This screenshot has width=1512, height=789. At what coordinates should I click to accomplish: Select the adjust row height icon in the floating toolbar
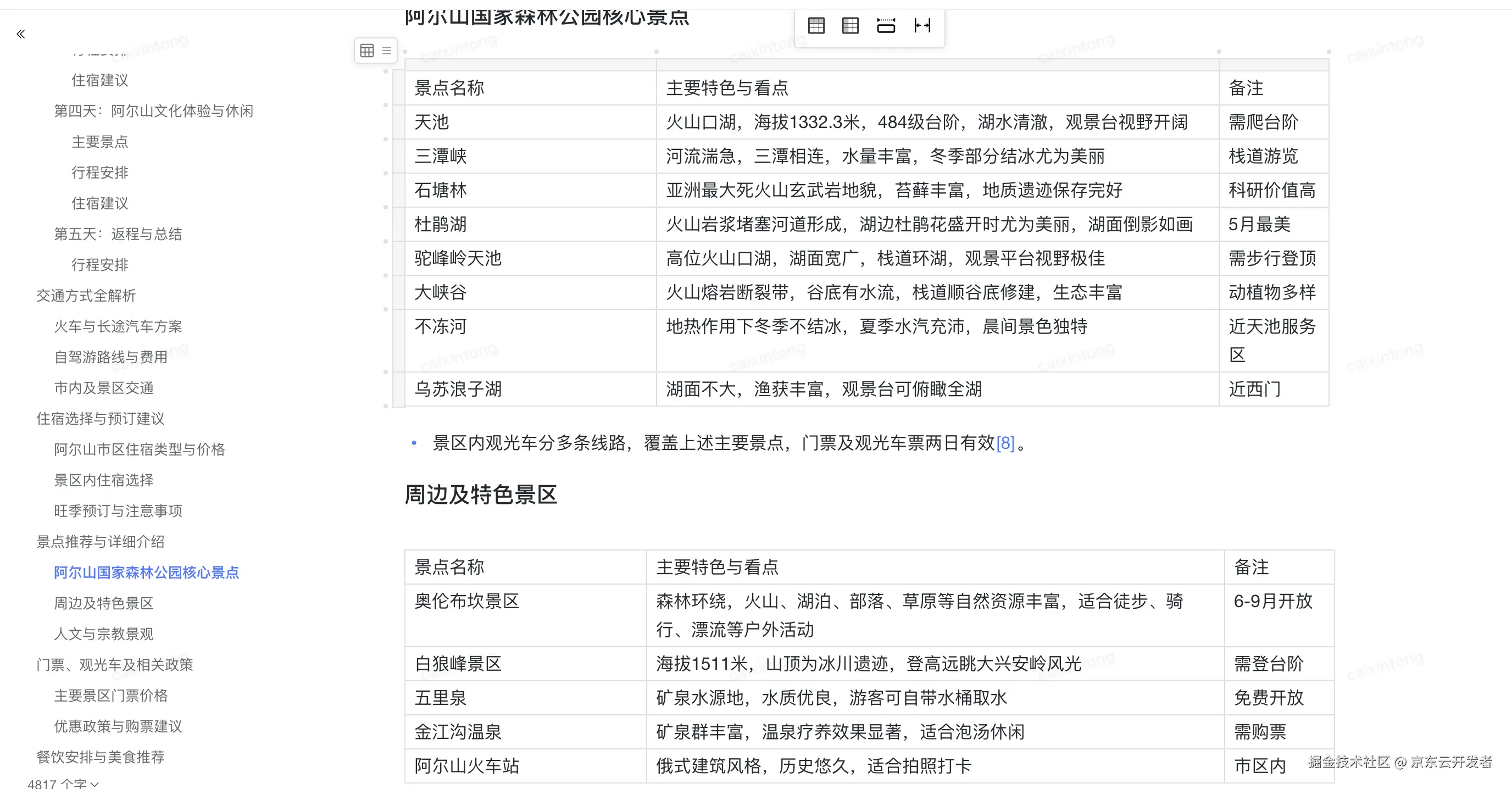point(887,25)
